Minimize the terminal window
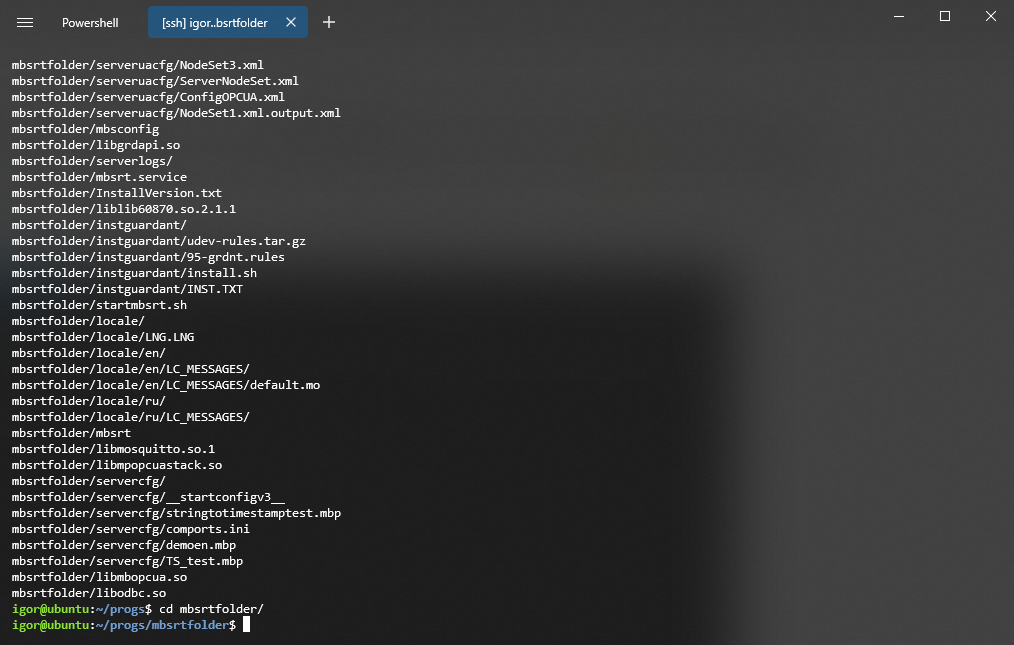This screenshot has width=1014, height=645. point(899,16)
